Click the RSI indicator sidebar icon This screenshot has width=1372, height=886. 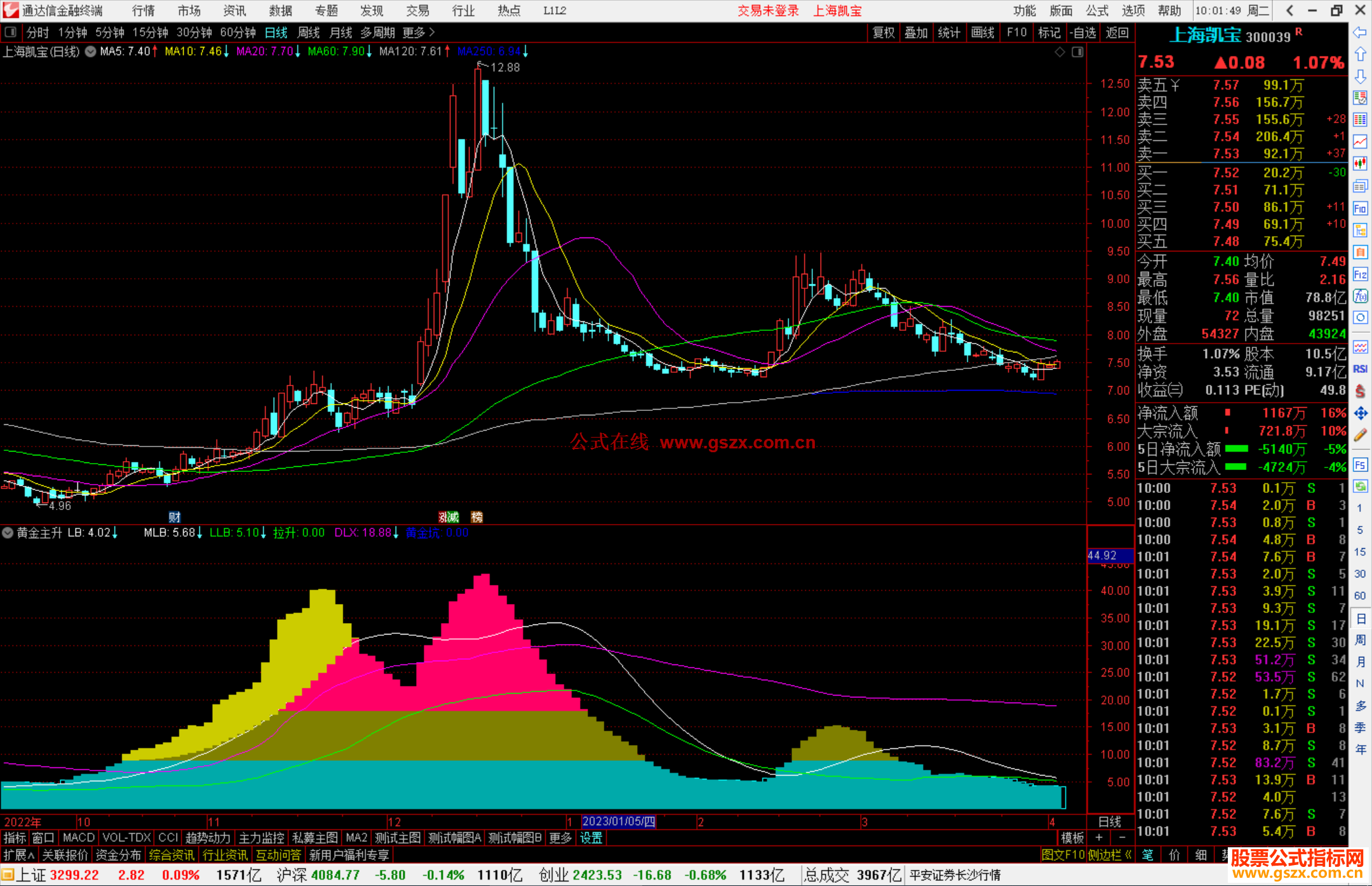click(x=1360, y=369)
